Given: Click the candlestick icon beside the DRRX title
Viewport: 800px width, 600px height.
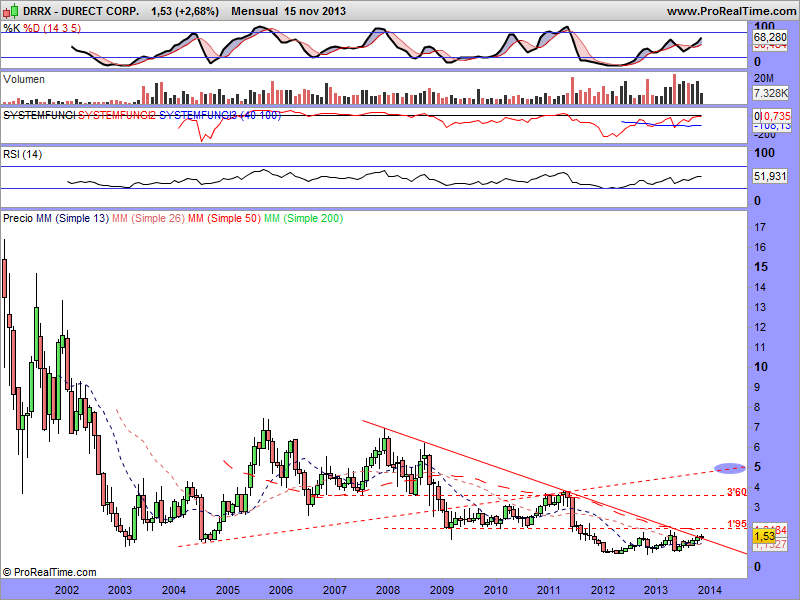Looking at the screenshot, I should 11,11.
